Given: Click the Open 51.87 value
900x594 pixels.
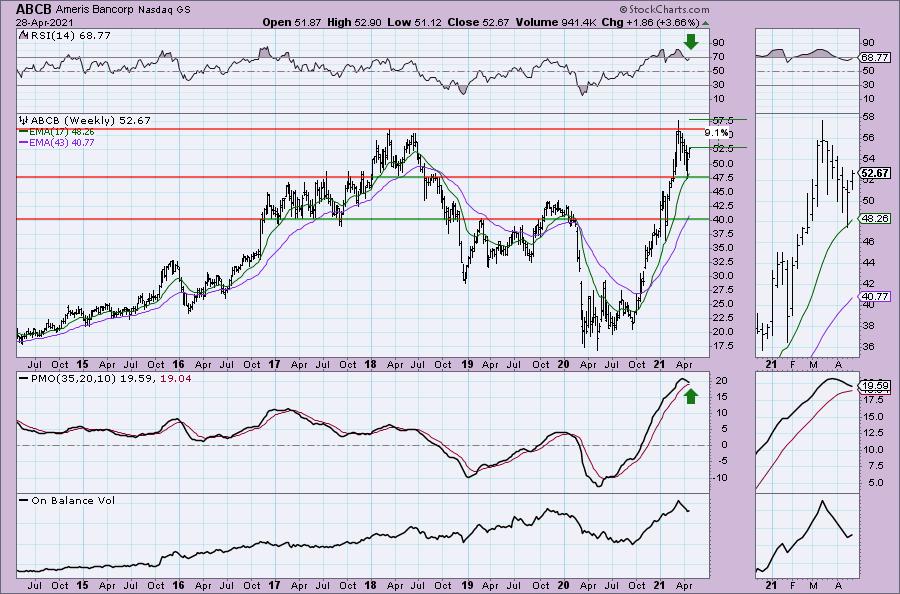Looking at the screenshot, I should click(292, 22).
